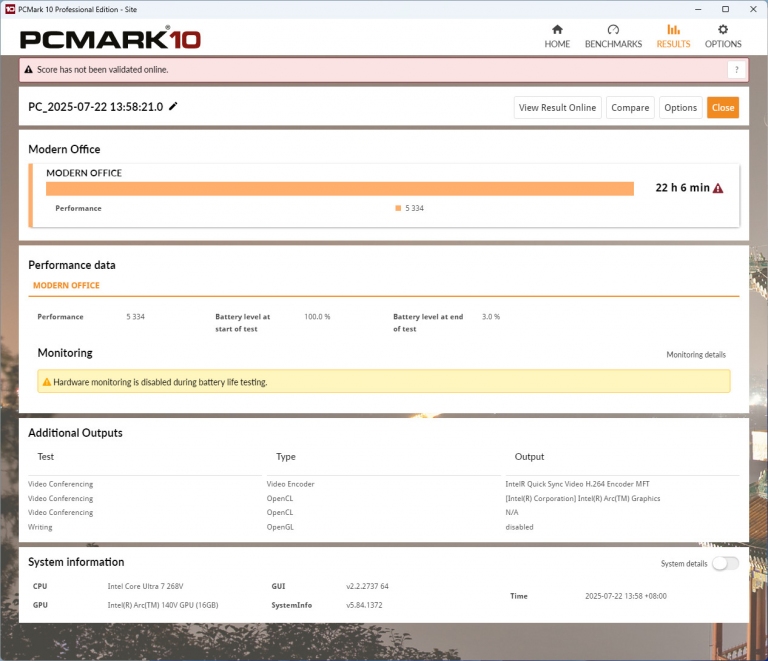Select the MODERN OFFICE performance data tab
This screenshot has width=768, height=661.
66,285
